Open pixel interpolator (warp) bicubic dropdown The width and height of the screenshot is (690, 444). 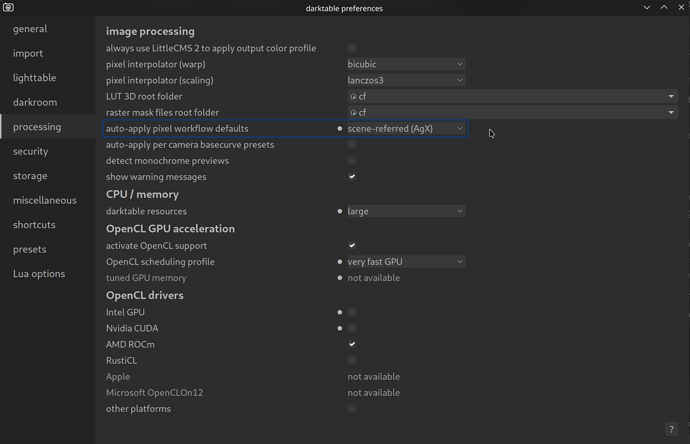tap(405, 64)
